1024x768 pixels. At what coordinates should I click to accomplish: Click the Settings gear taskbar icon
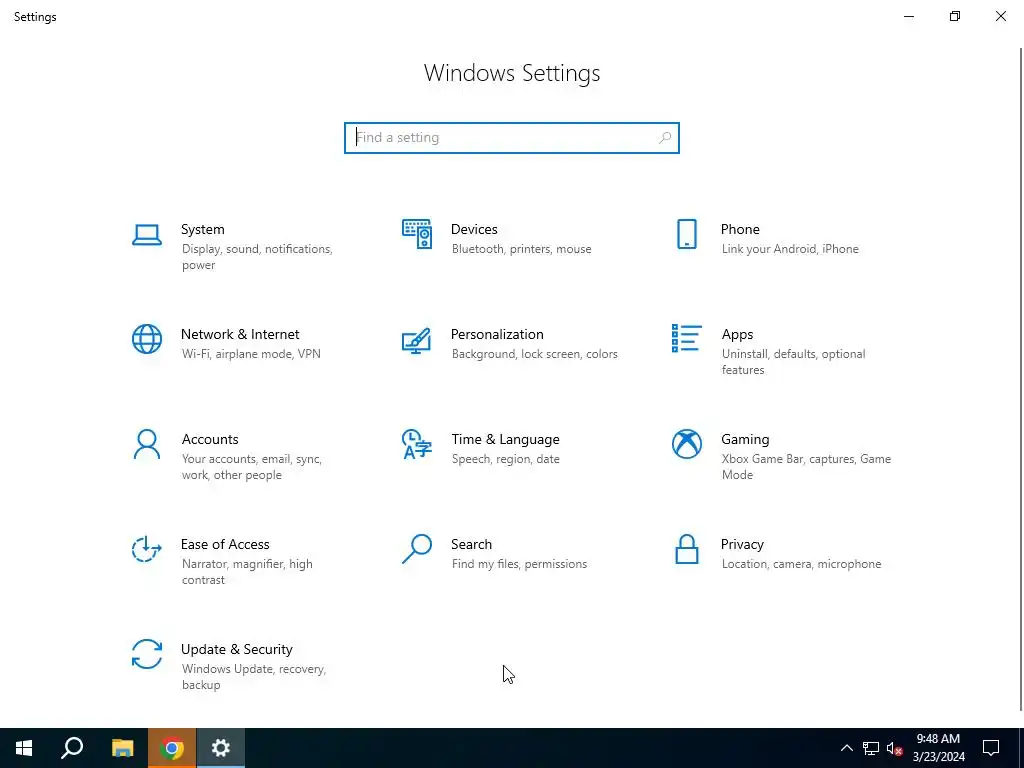click(x=221, y=748)
